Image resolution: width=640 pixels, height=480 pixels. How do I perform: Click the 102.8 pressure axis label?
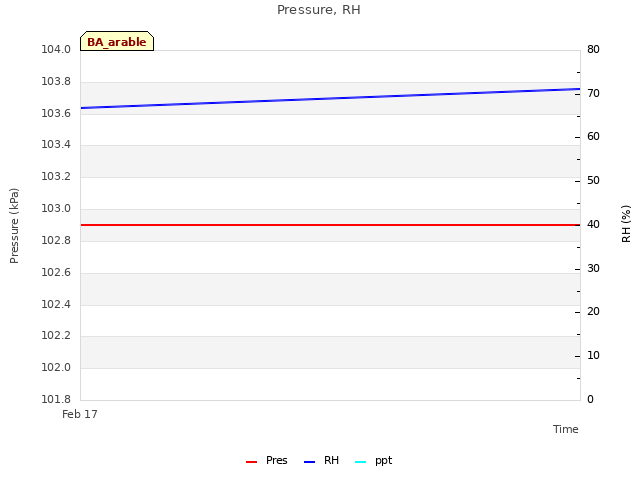click(x=56, y=240)
